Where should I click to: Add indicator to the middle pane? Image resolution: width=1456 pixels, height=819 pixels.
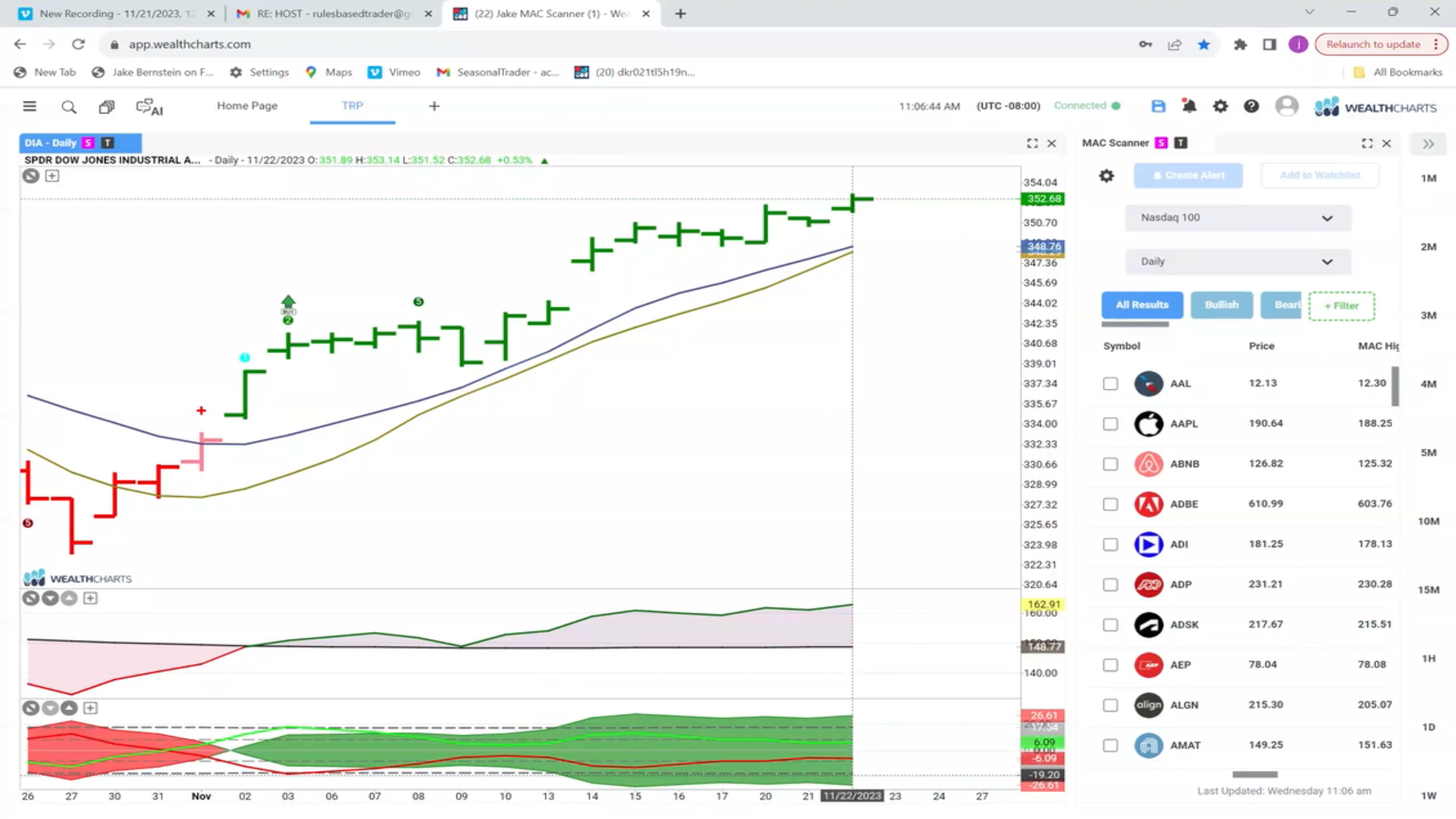pos(90,598)
